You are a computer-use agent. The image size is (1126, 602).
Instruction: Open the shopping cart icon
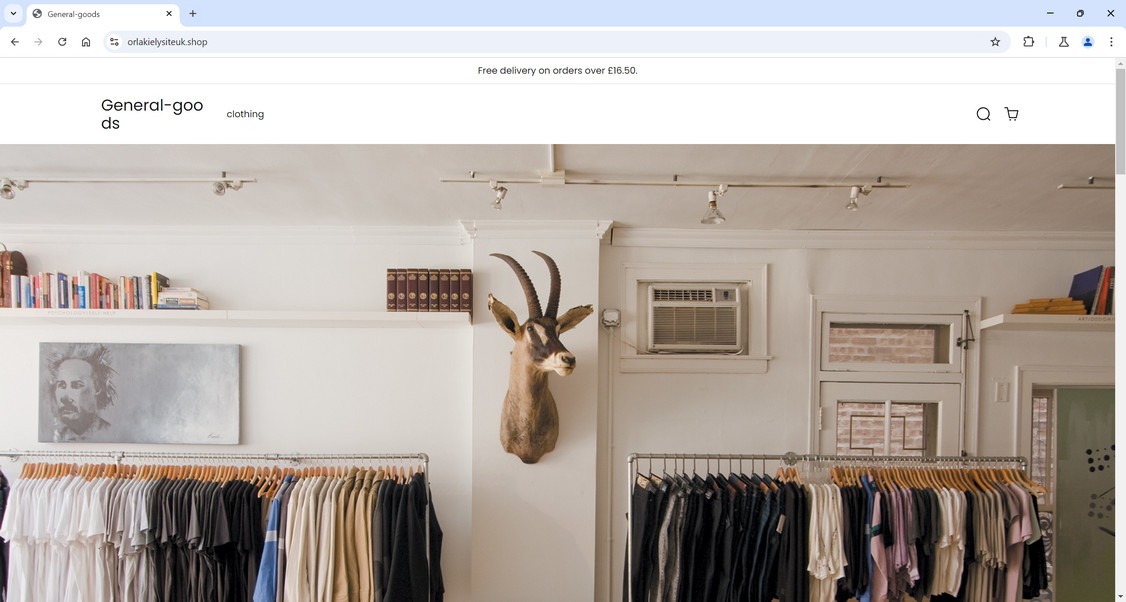pos(1011,114)
